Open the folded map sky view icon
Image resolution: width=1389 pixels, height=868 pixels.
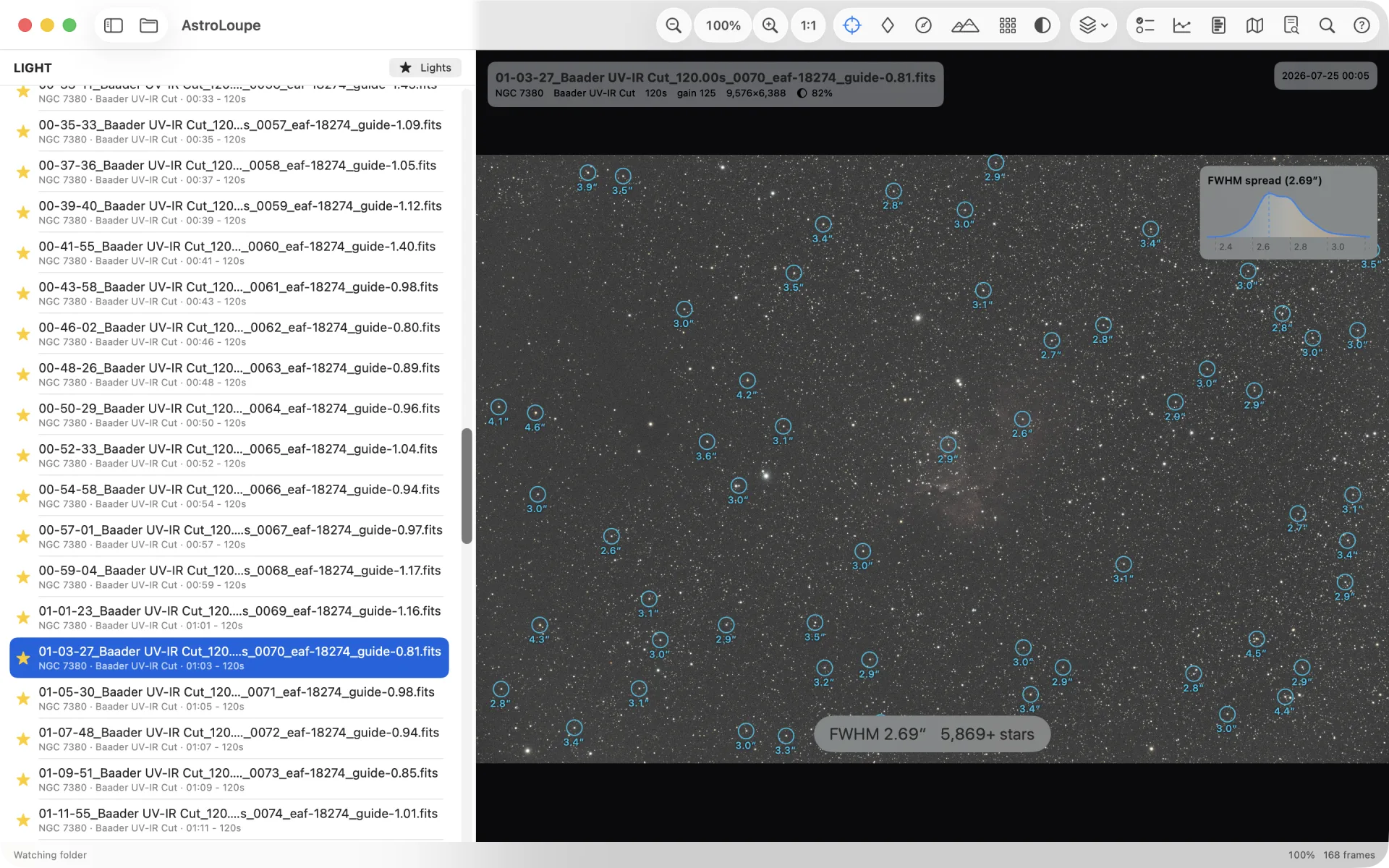point(1254,25)
